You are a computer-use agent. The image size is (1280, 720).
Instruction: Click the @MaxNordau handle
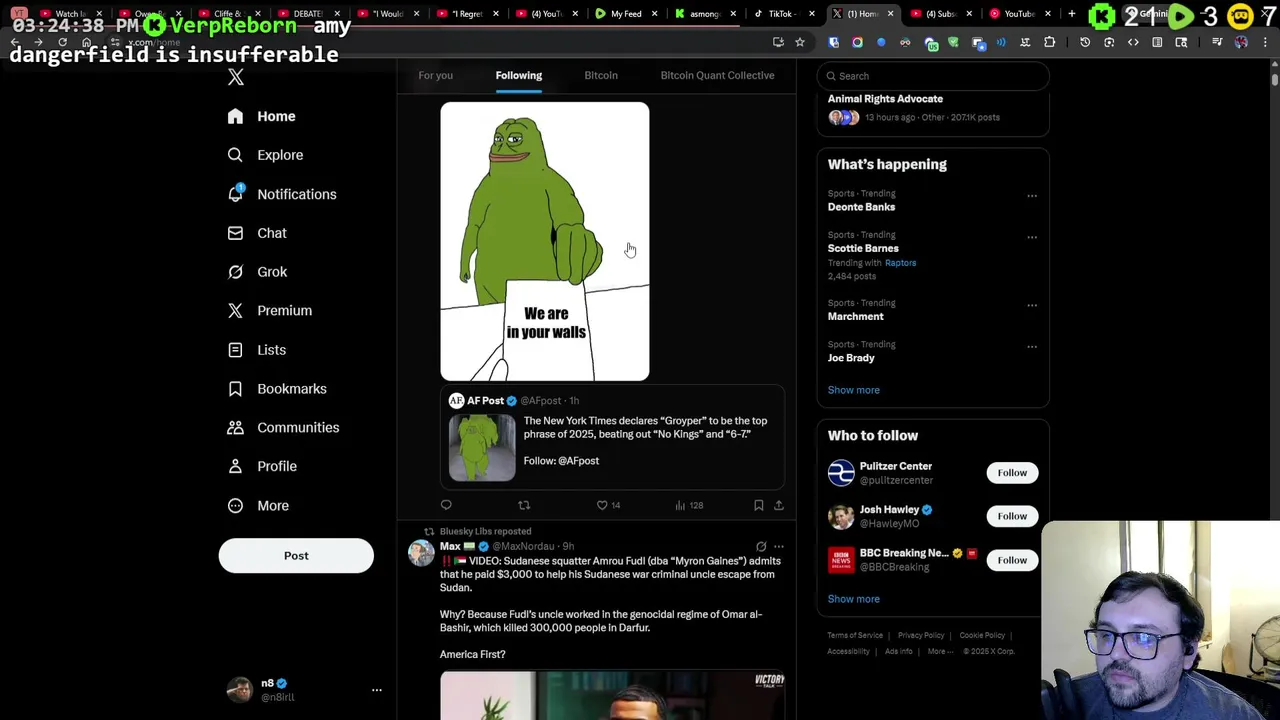(x=523, y=547)
